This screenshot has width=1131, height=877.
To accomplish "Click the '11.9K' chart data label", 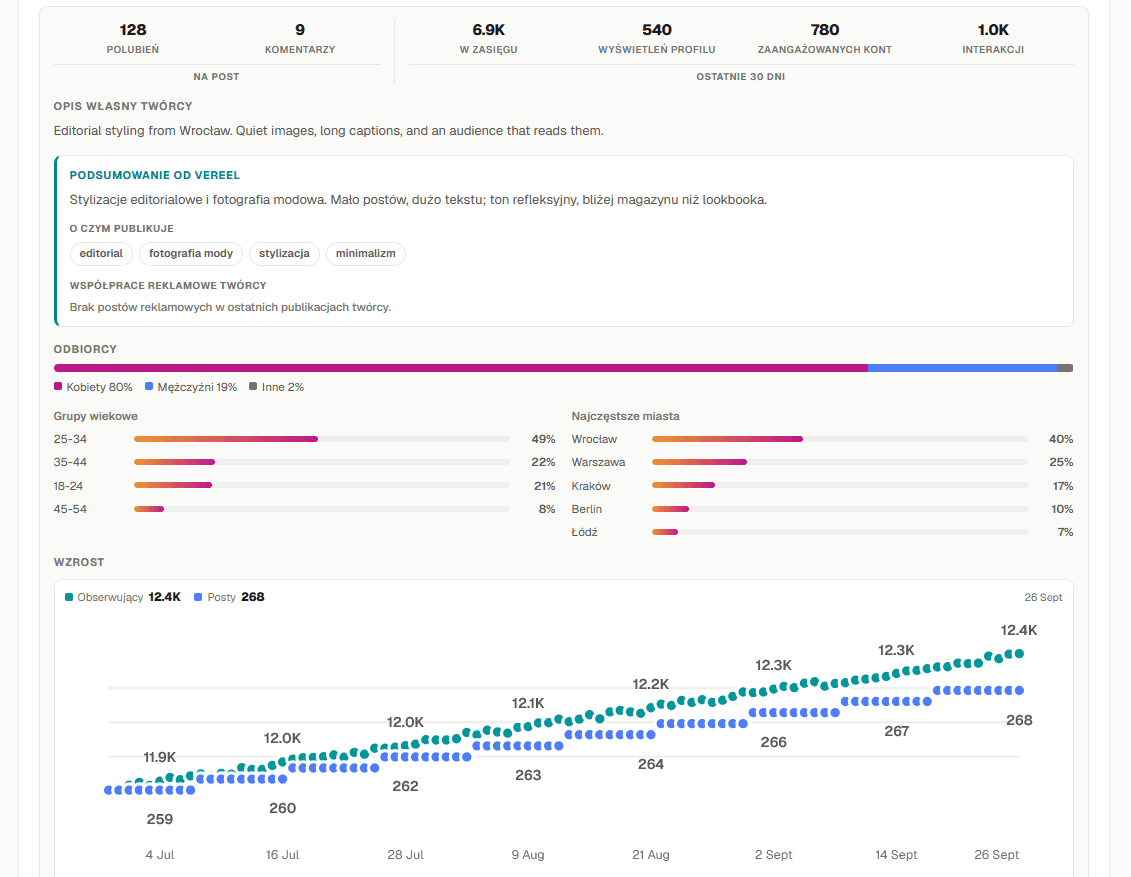I will click(159, 757).
